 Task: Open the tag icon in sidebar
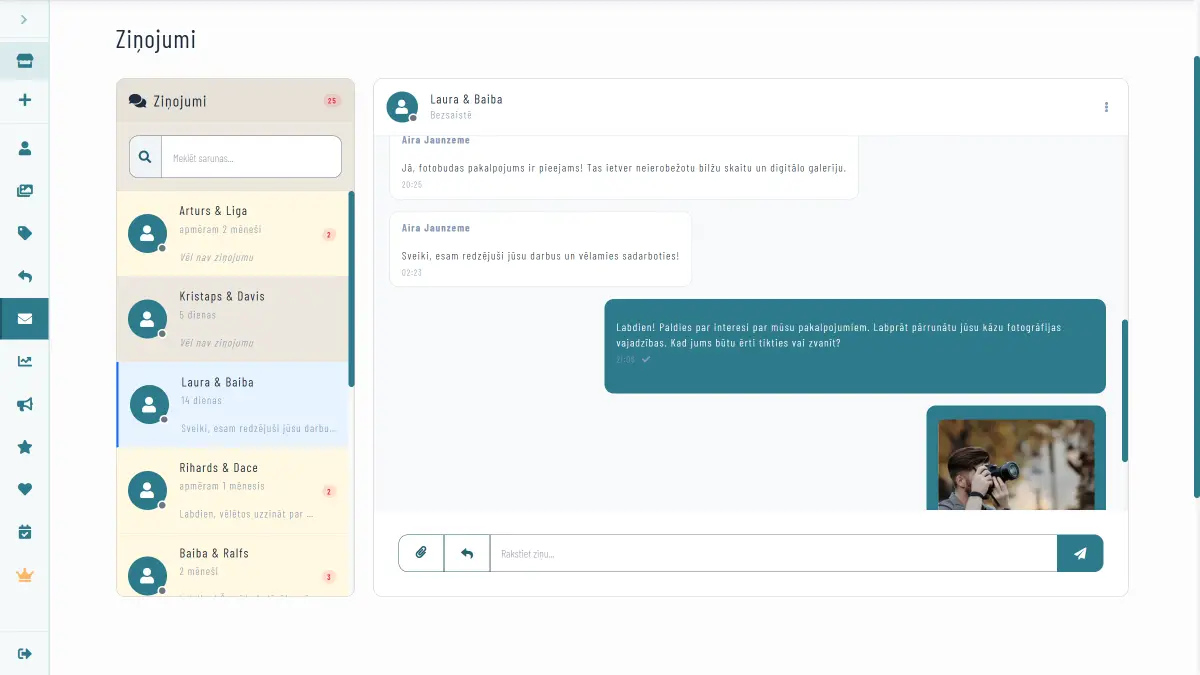25,233
